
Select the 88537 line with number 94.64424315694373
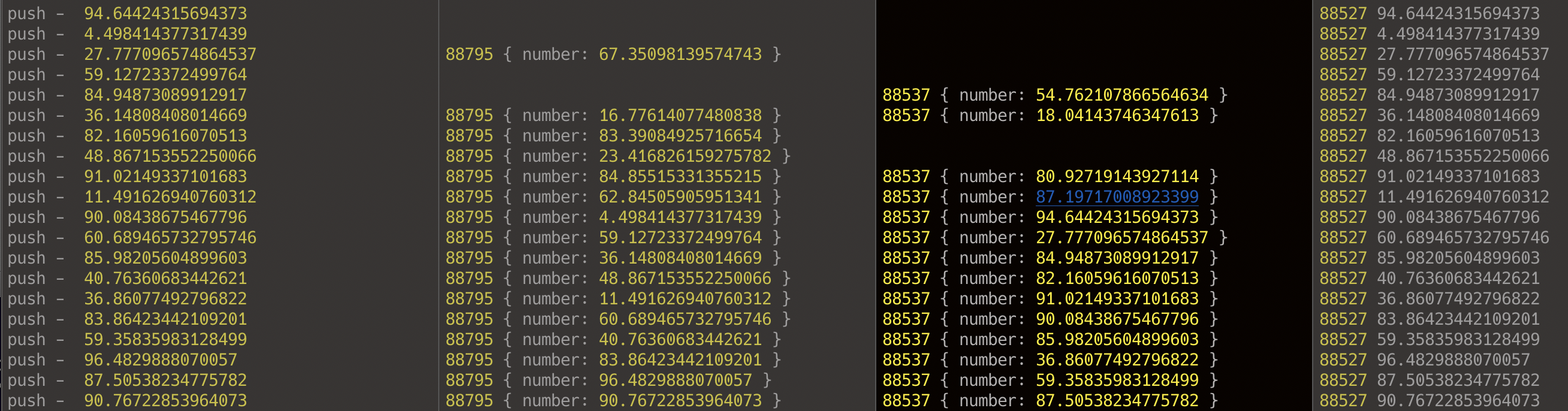[1051, 217]
